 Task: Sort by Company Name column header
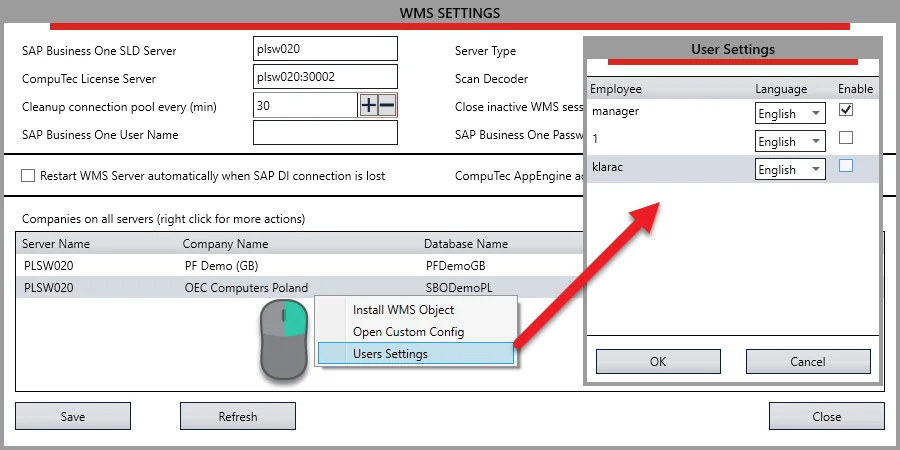click(x=225, y=244)
